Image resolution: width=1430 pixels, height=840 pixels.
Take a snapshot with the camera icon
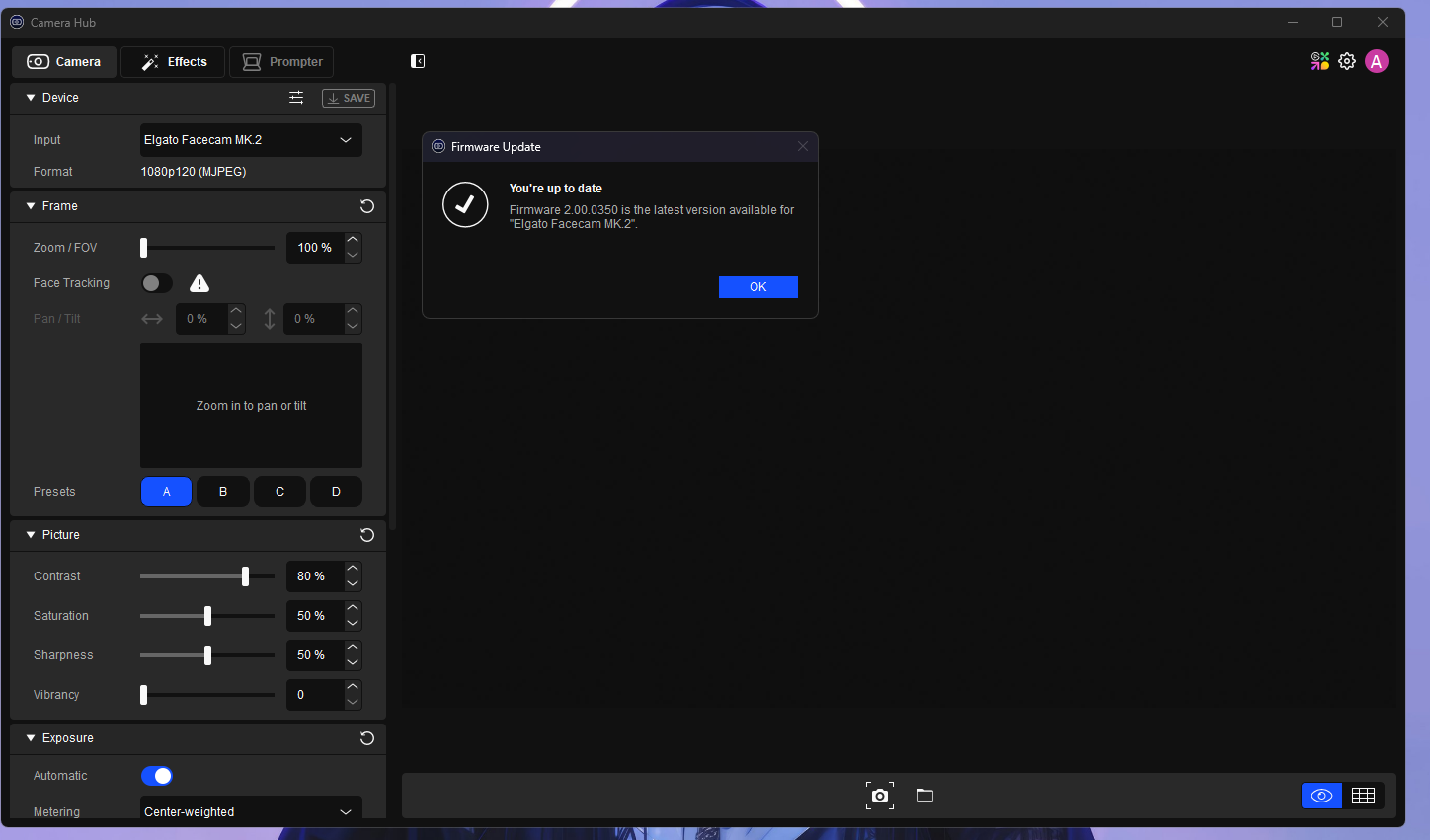pos(880,796)
